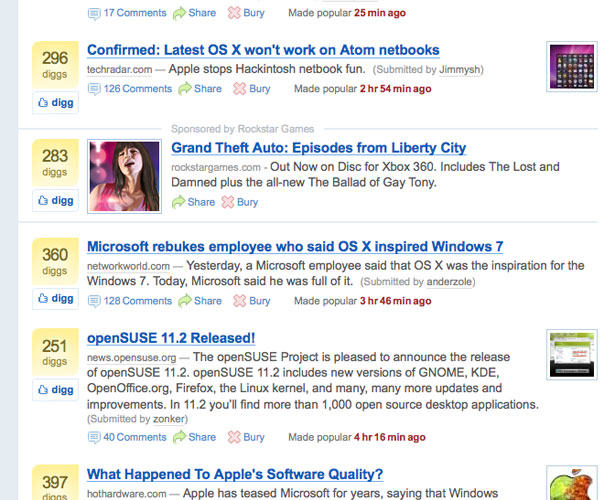
Task: Open 40 Comments link
Action: pyautogui.click(x=135, y=437)
